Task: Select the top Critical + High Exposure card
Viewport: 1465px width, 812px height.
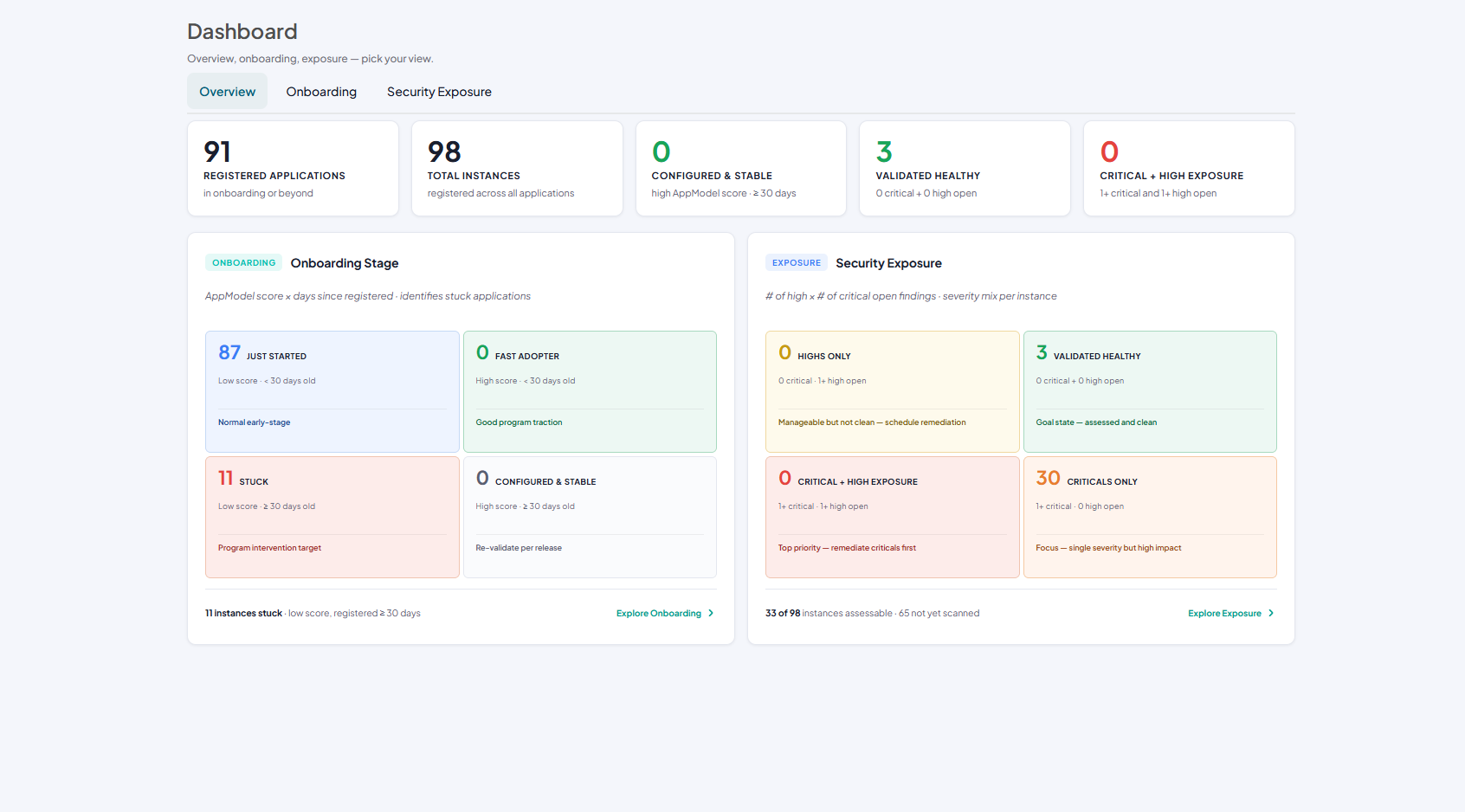Action: tap(1189, 168)
